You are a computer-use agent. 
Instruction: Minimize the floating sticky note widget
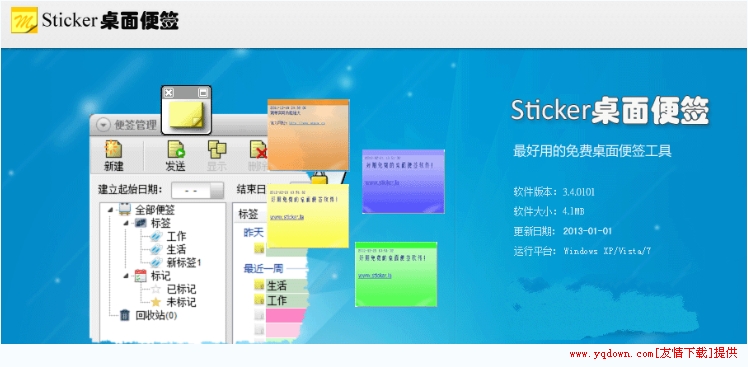[x=203, y=93]
